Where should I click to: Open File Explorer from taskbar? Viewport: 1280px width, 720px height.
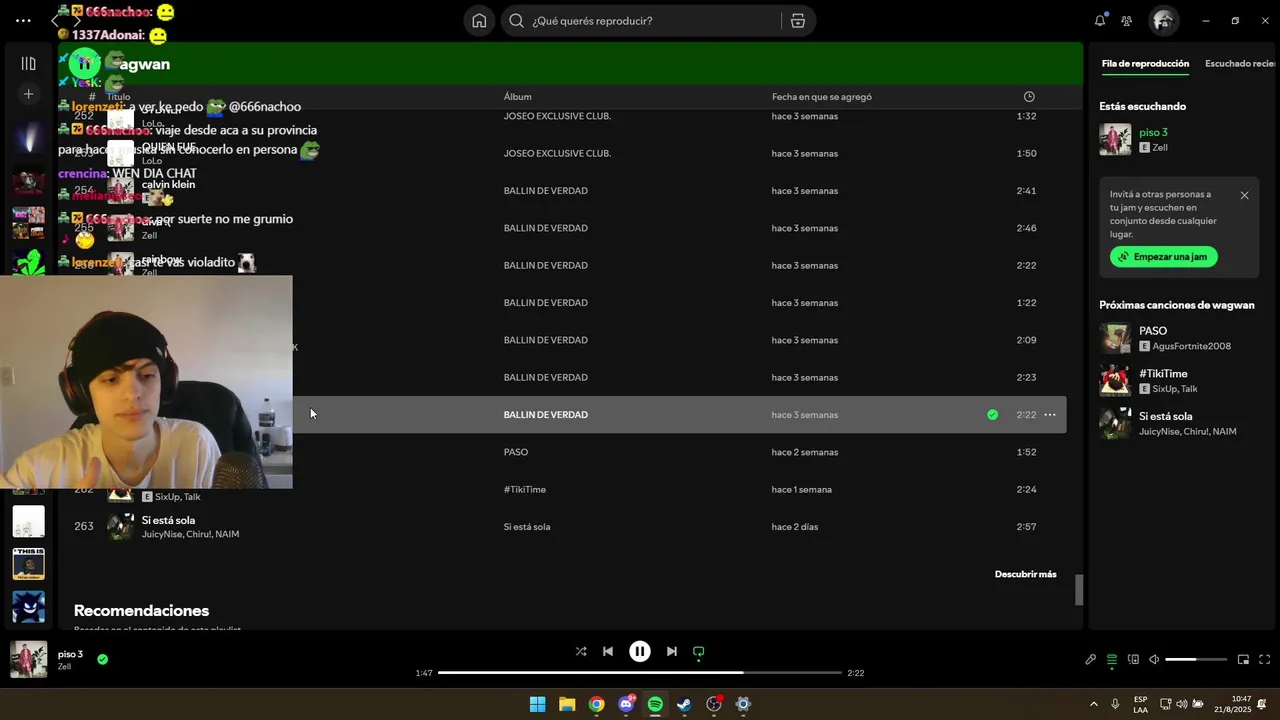567,704
